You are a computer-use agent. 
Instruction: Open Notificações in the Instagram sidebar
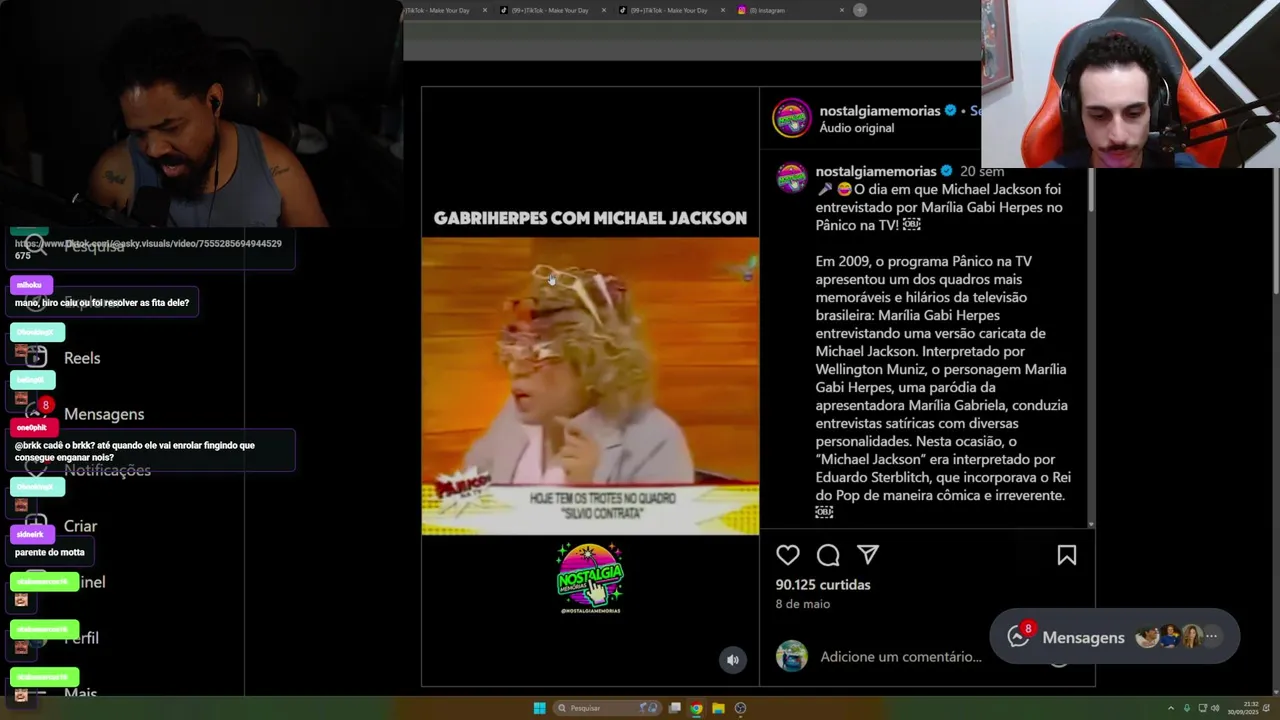(107, 470)
